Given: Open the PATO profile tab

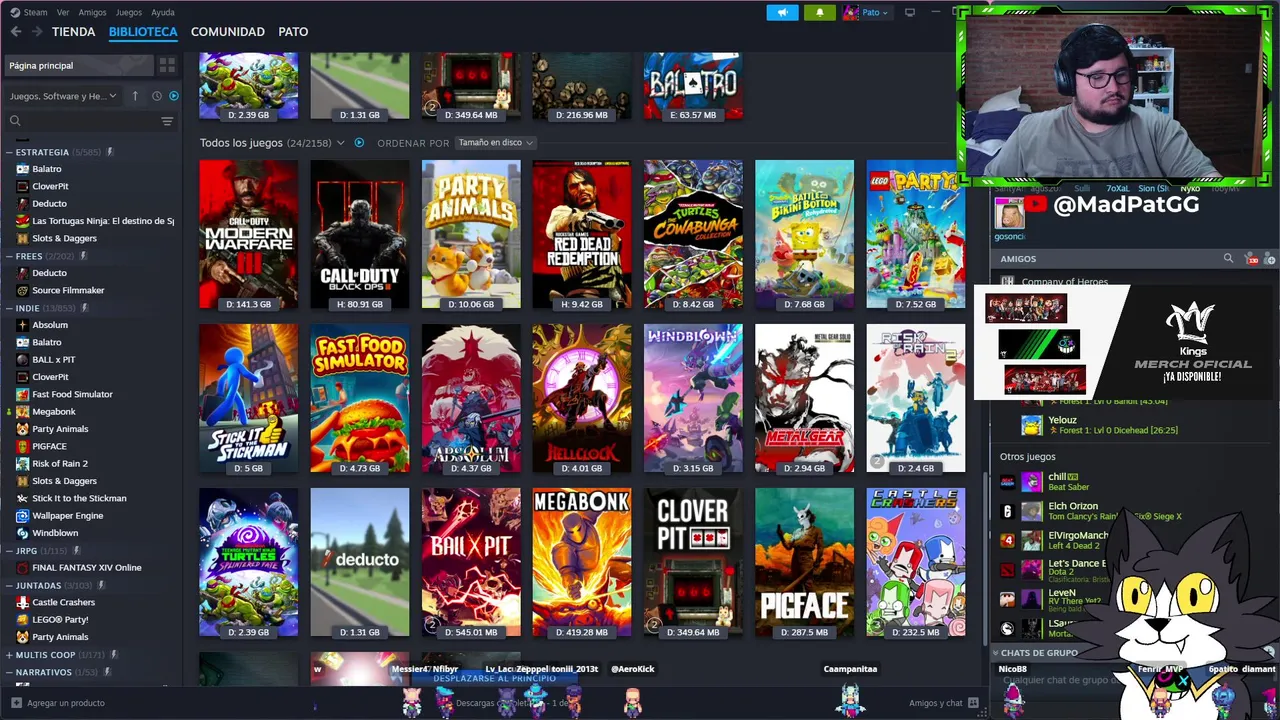Looking at the screenshot, I should coord(293,32).
